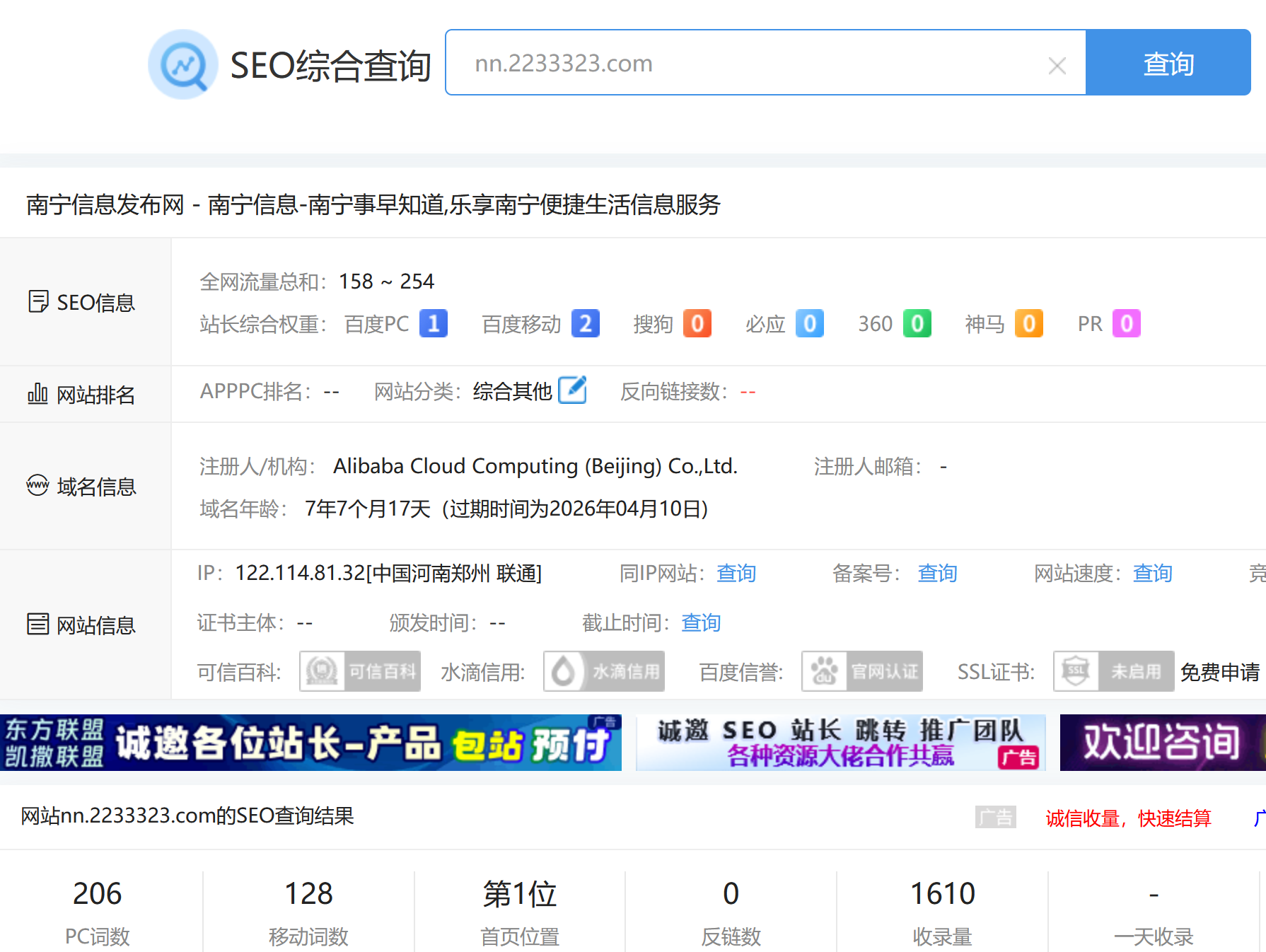Query websites on the same IP
Screen dimensions: 1266x952
point(736,573)
